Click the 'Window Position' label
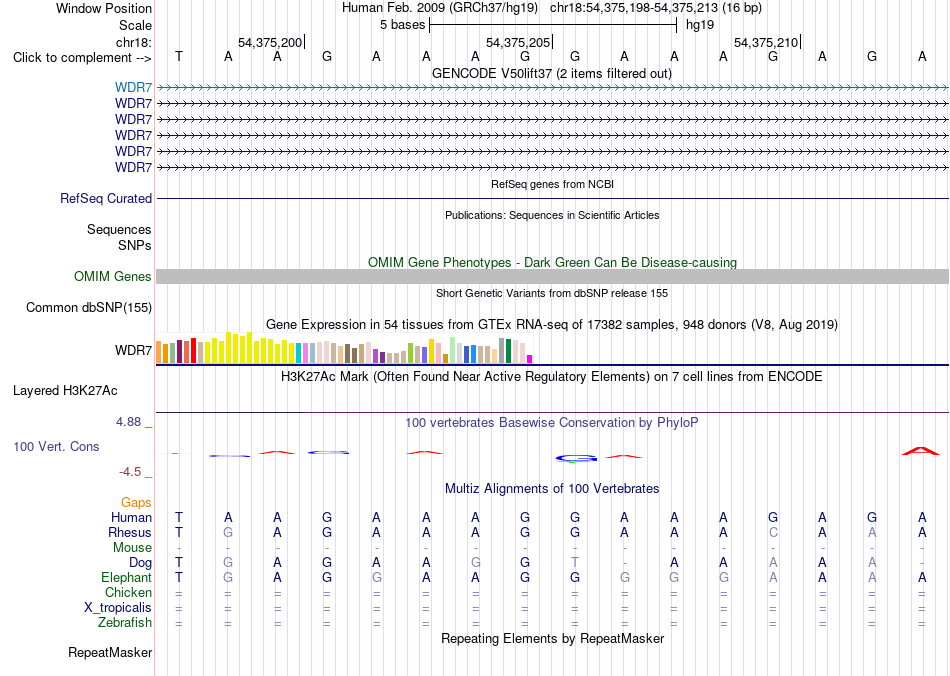Image resolution: width=950 pixels, height=676 pixels. pyautogui.click(x=104, y=8)
